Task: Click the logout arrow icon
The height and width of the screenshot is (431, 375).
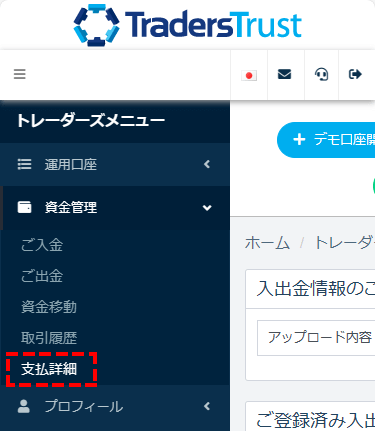Action: tap(355, 74)
